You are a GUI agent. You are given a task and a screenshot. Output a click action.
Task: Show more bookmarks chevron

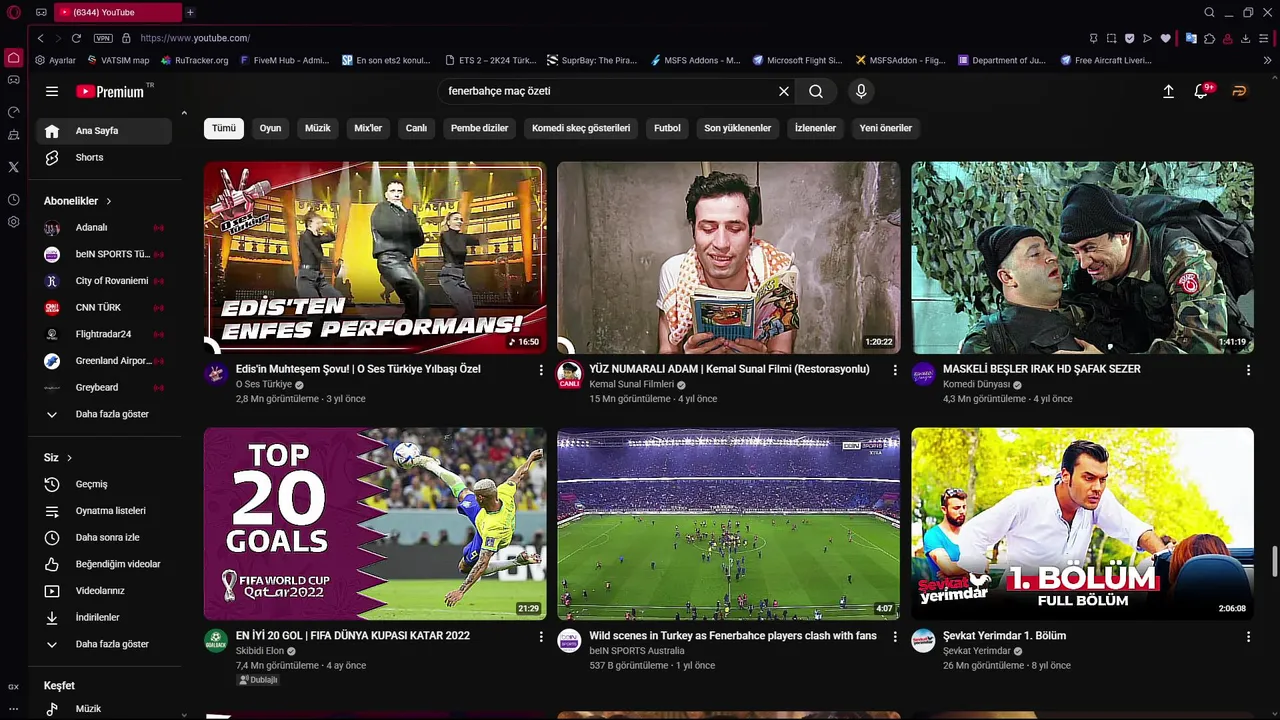(x=1267, y=60)
